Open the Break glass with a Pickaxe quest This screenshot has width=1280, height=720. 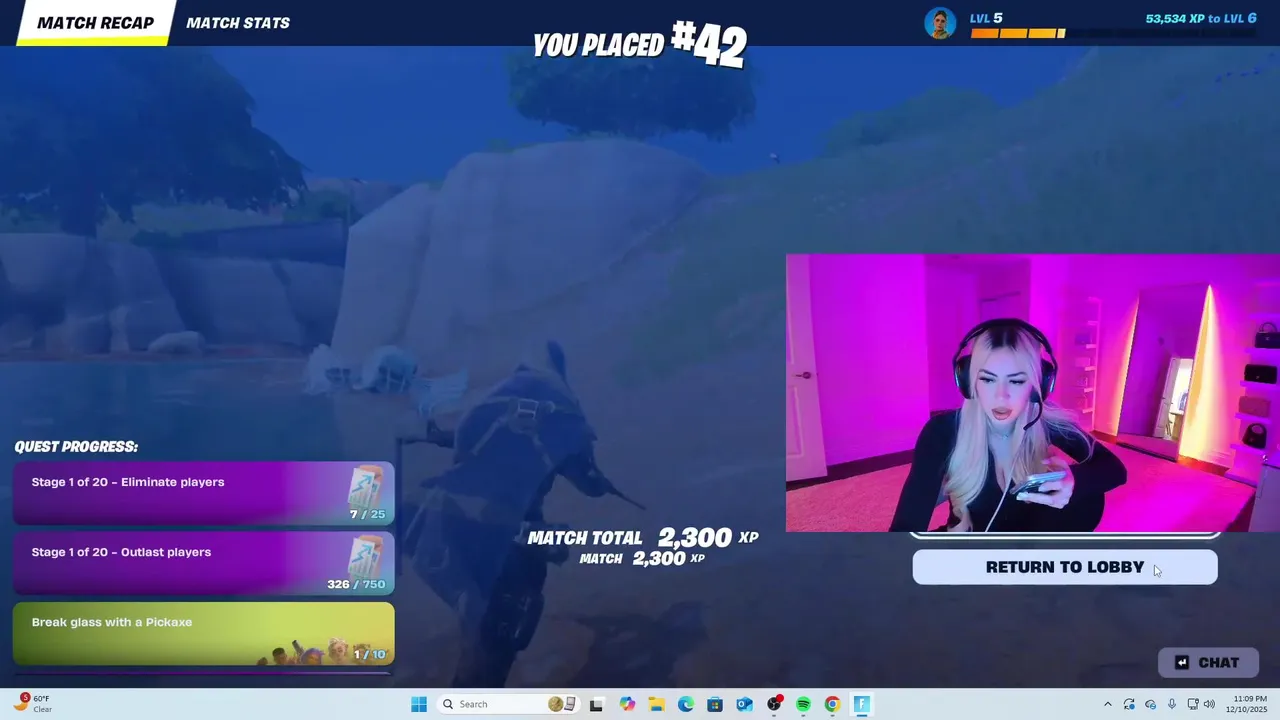click(x=204, y=633)
